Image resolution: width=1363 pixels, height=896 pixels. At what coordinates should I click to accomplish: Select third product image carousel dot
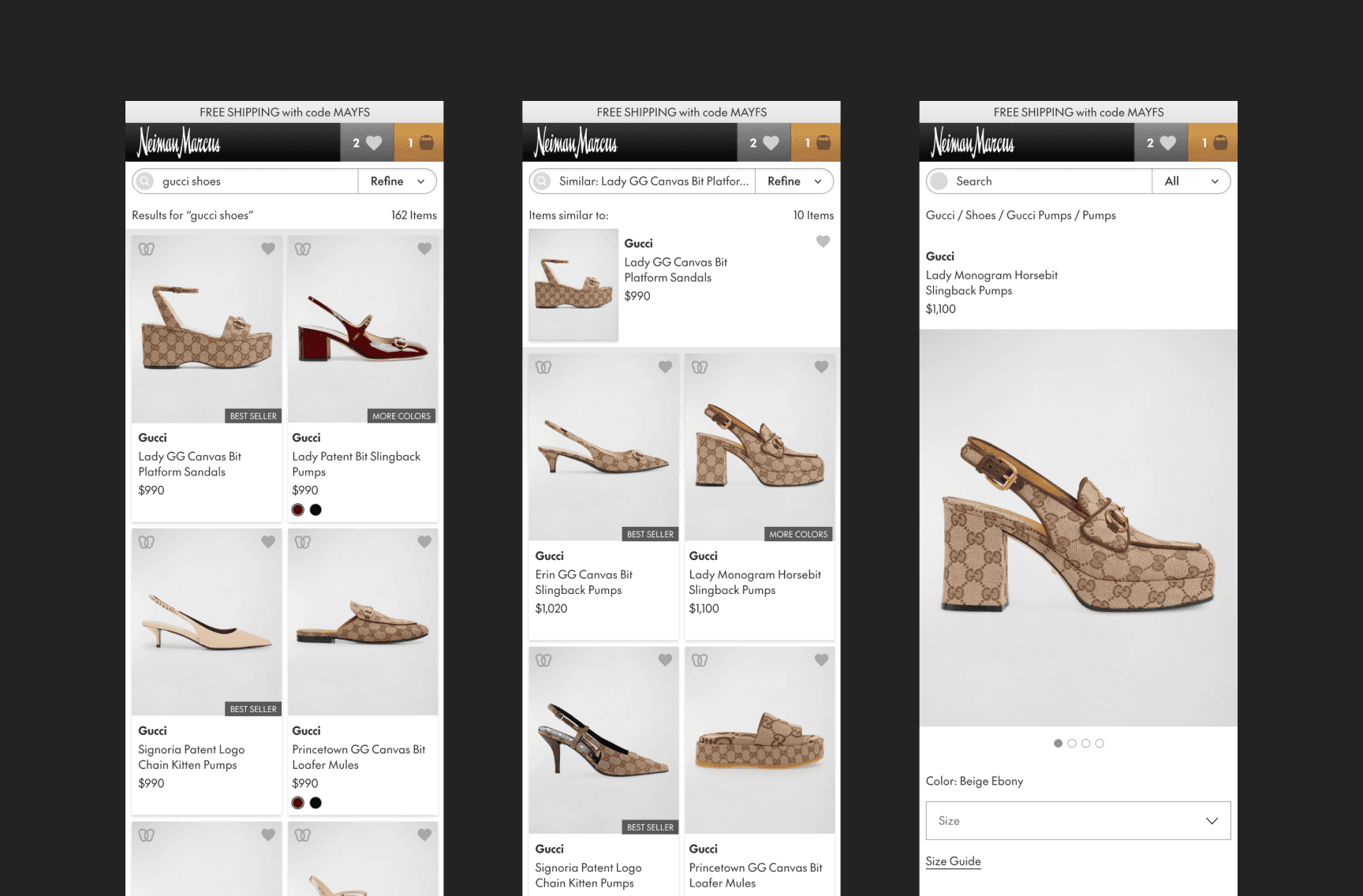point(1086,744)
